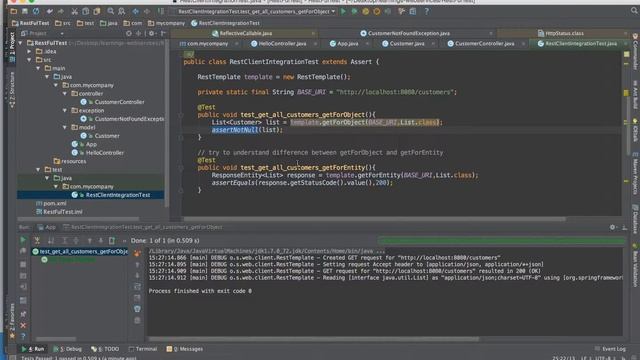Viewport: 640px width, 360px height.
Task: Paste from clipboard using toolbar icon
Action: 97,11
